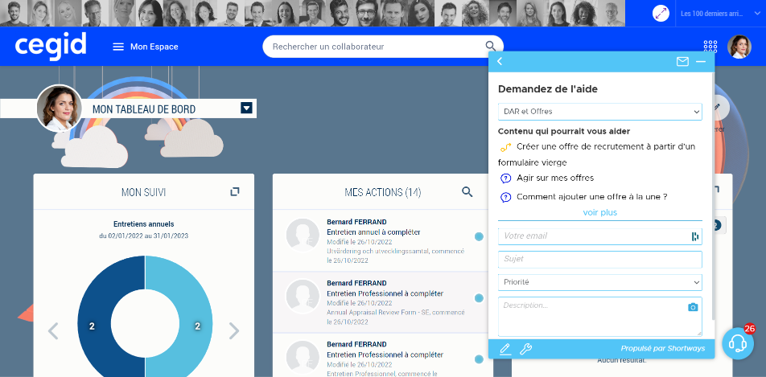Image resolution: width=766 pixels, height=377 pixels.
Task: Click the voir plus link
Action: coord(599,213)
